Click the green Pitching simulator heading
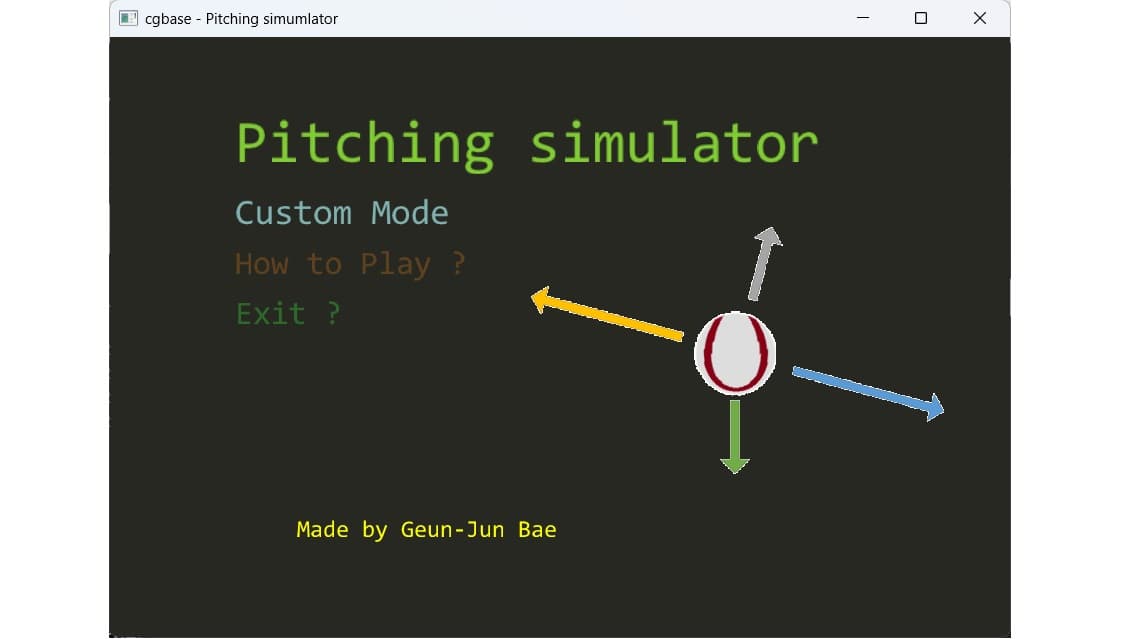 [x=527, y=143]
